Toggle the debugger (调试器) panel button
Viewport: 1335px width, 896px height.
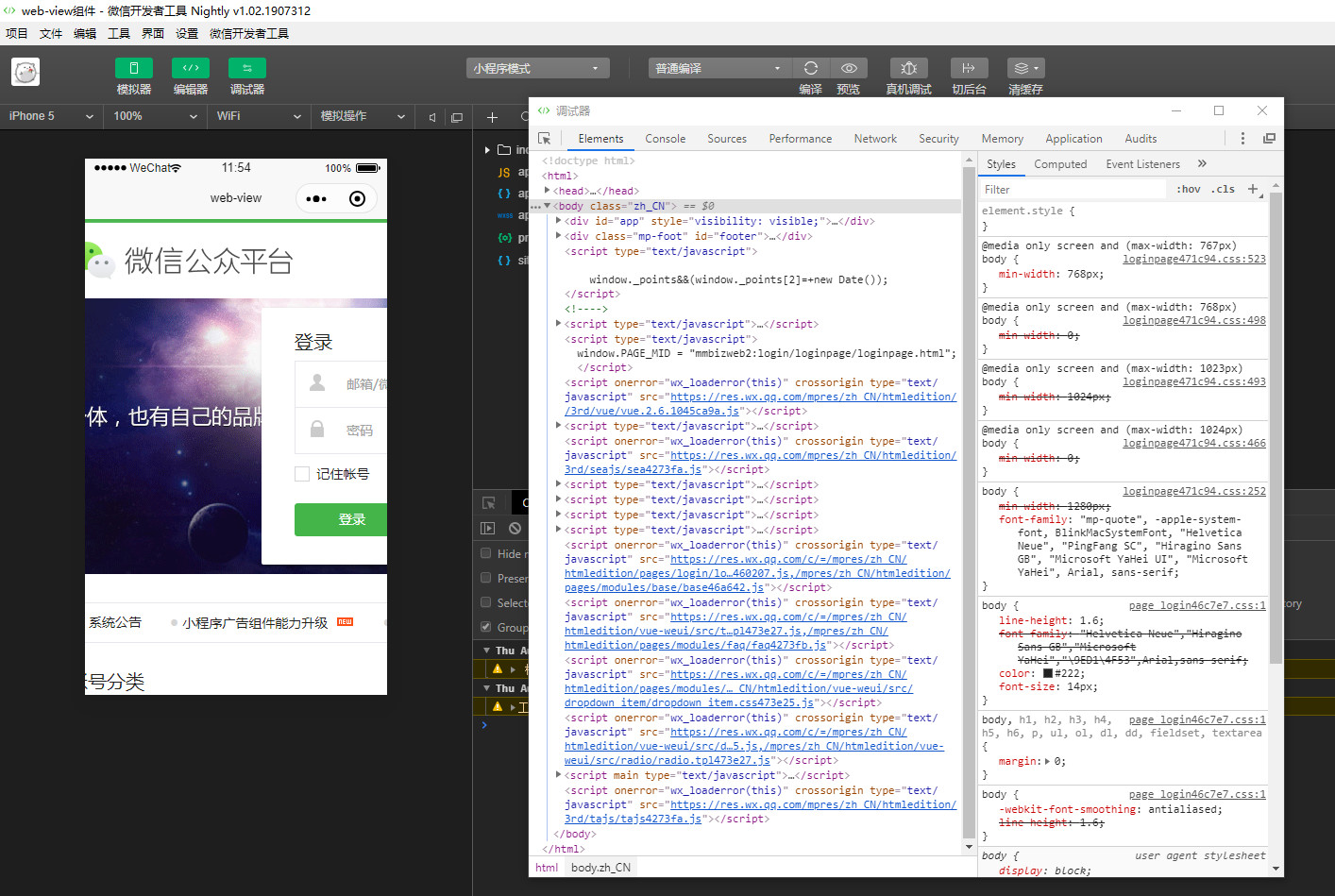(247, 68)
